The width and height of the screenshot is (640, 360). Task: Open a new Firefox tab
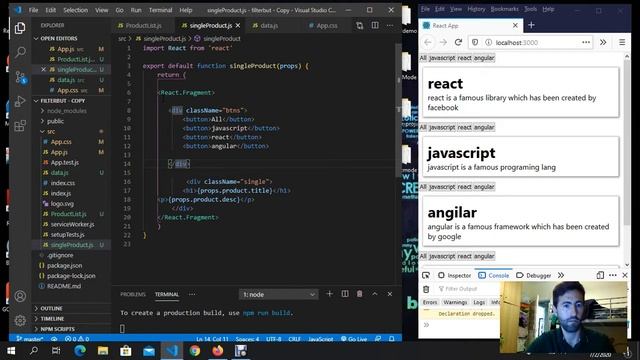[x=531, y=25]
